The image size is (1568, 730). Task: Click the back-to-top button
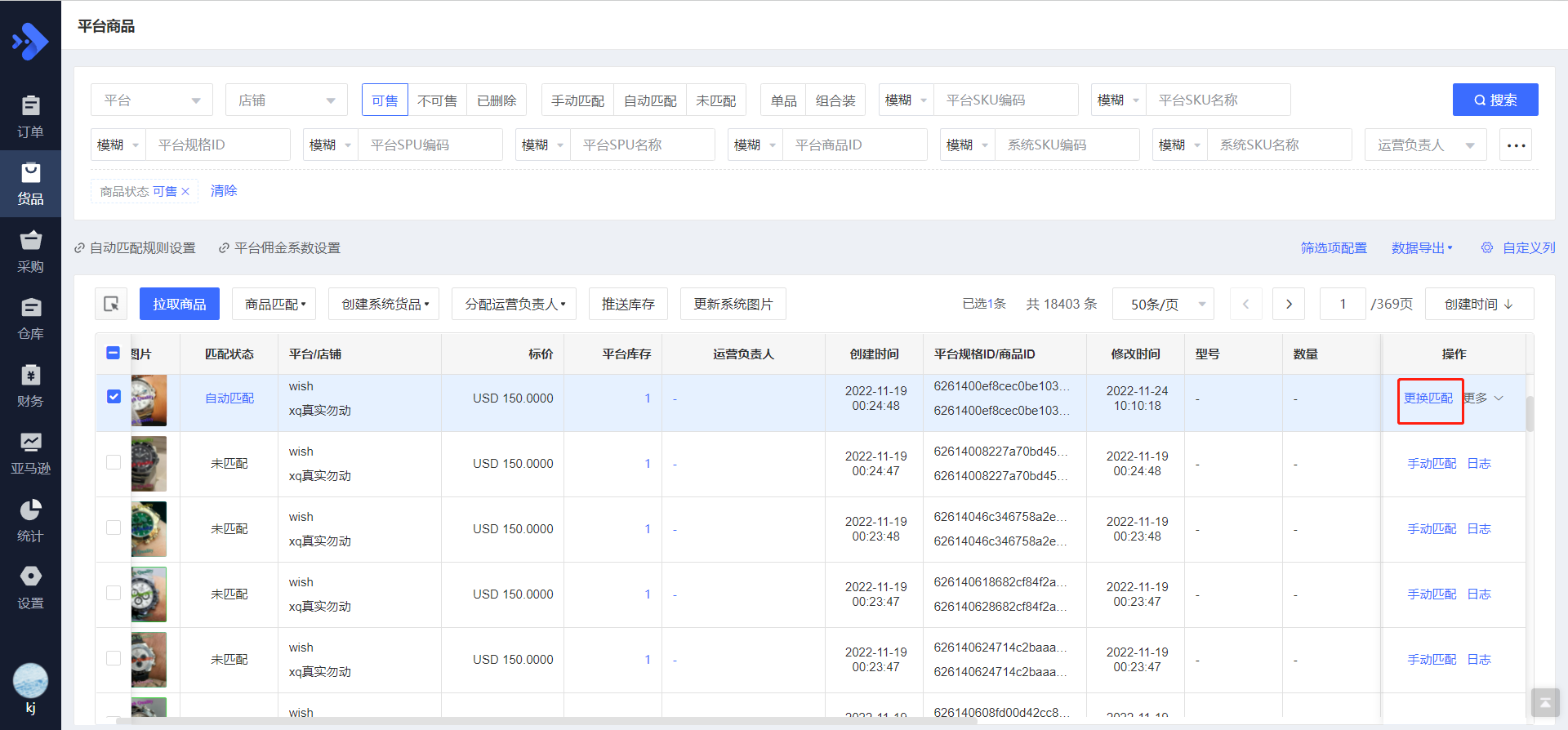1545,702
